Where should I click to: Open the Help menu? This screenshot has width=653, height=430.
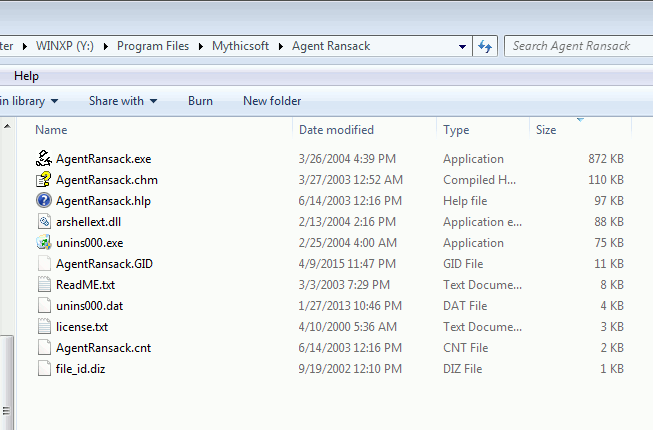click(x=26, y=76)
